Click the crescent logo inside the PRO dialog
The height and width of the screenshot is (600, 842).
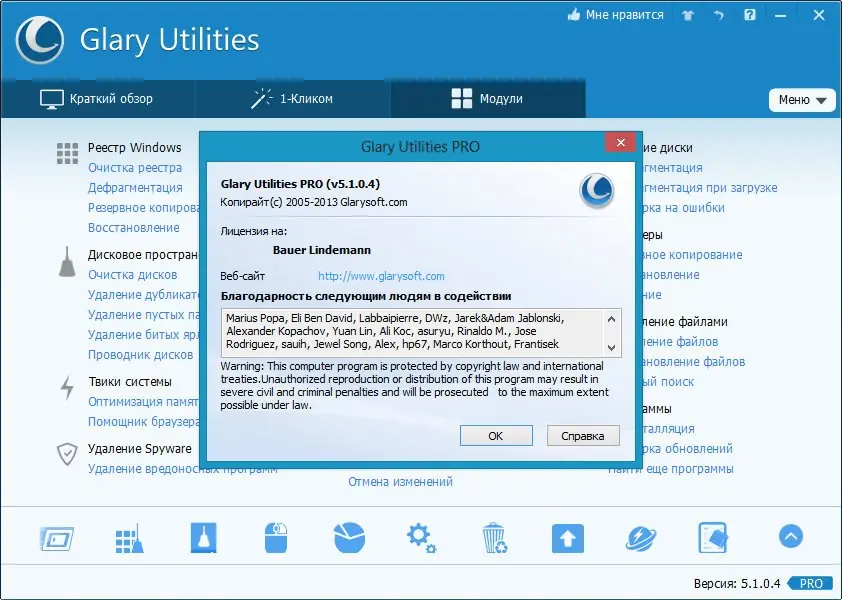(x=597, y=191)
